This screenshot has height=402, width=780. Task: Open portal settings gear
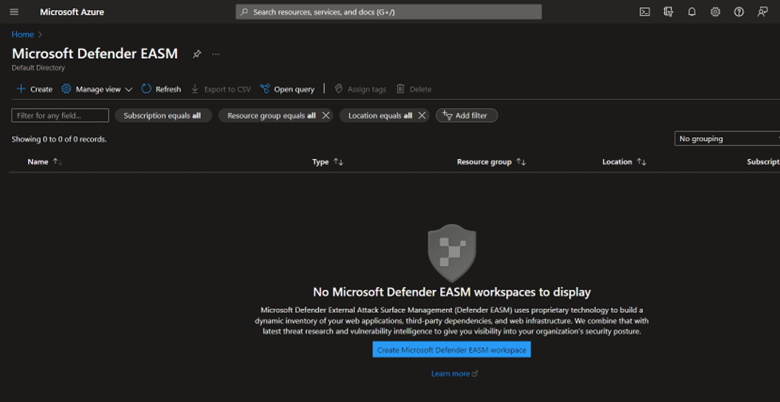tap(715, 12)
